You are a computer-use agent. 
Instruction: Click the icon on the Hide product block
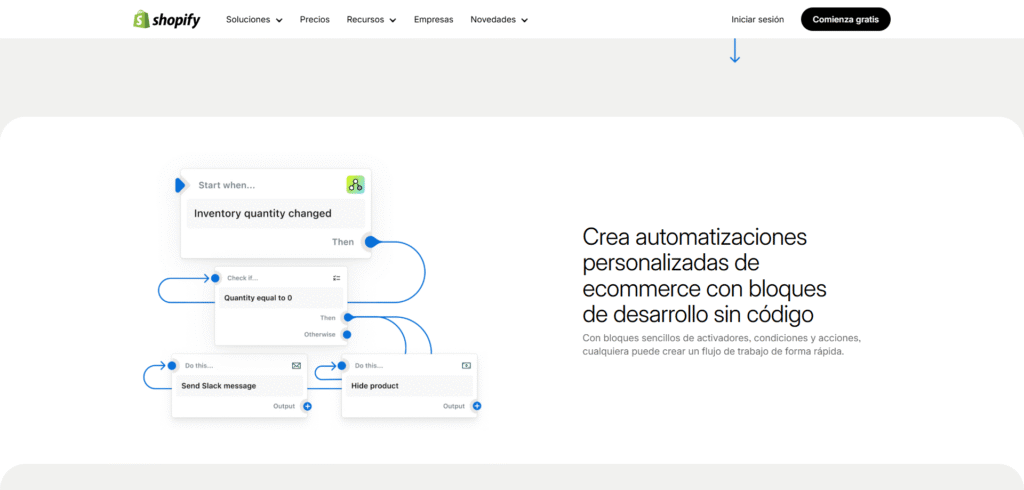tap(466, 366)
